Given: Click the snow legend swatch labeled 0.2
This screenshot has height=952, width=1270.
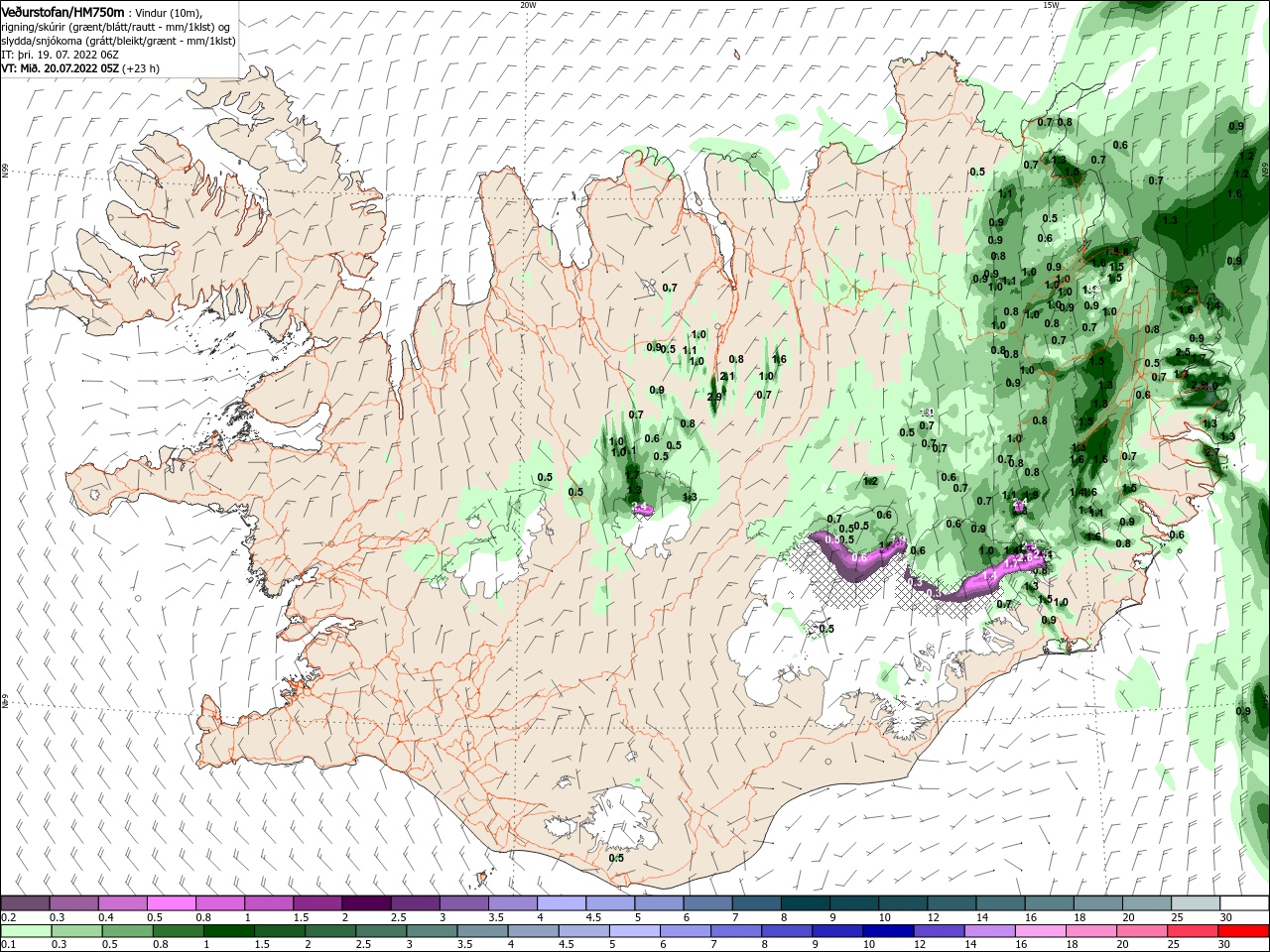Looking at the screenshot, I should coord(25,903).
